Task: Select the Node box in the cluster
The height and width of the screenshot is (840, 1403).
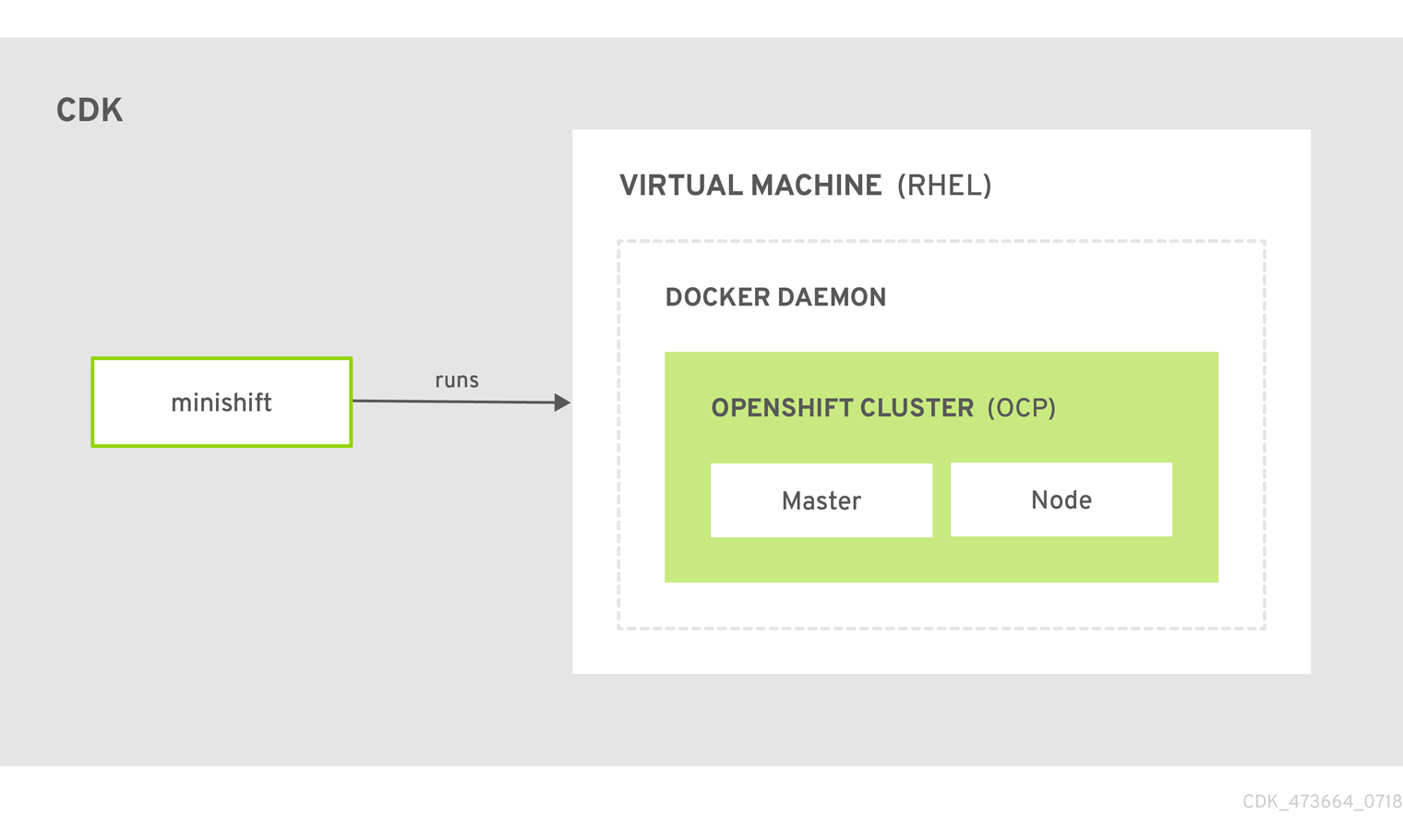Action: coord(1061,499)
